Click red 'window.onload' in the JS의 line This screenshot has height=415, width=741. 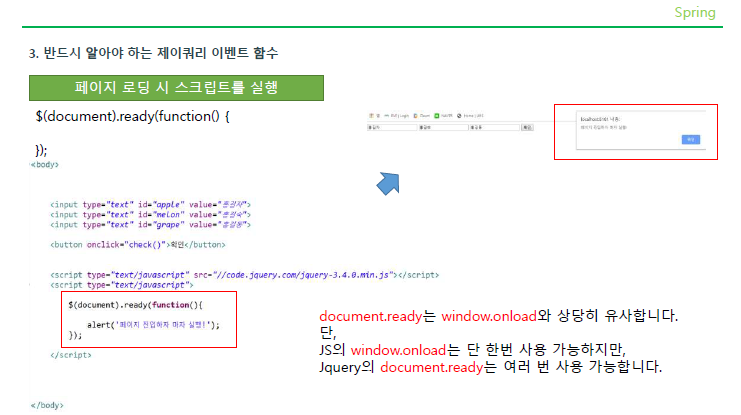pyautogui.click(x=398, y=350)
